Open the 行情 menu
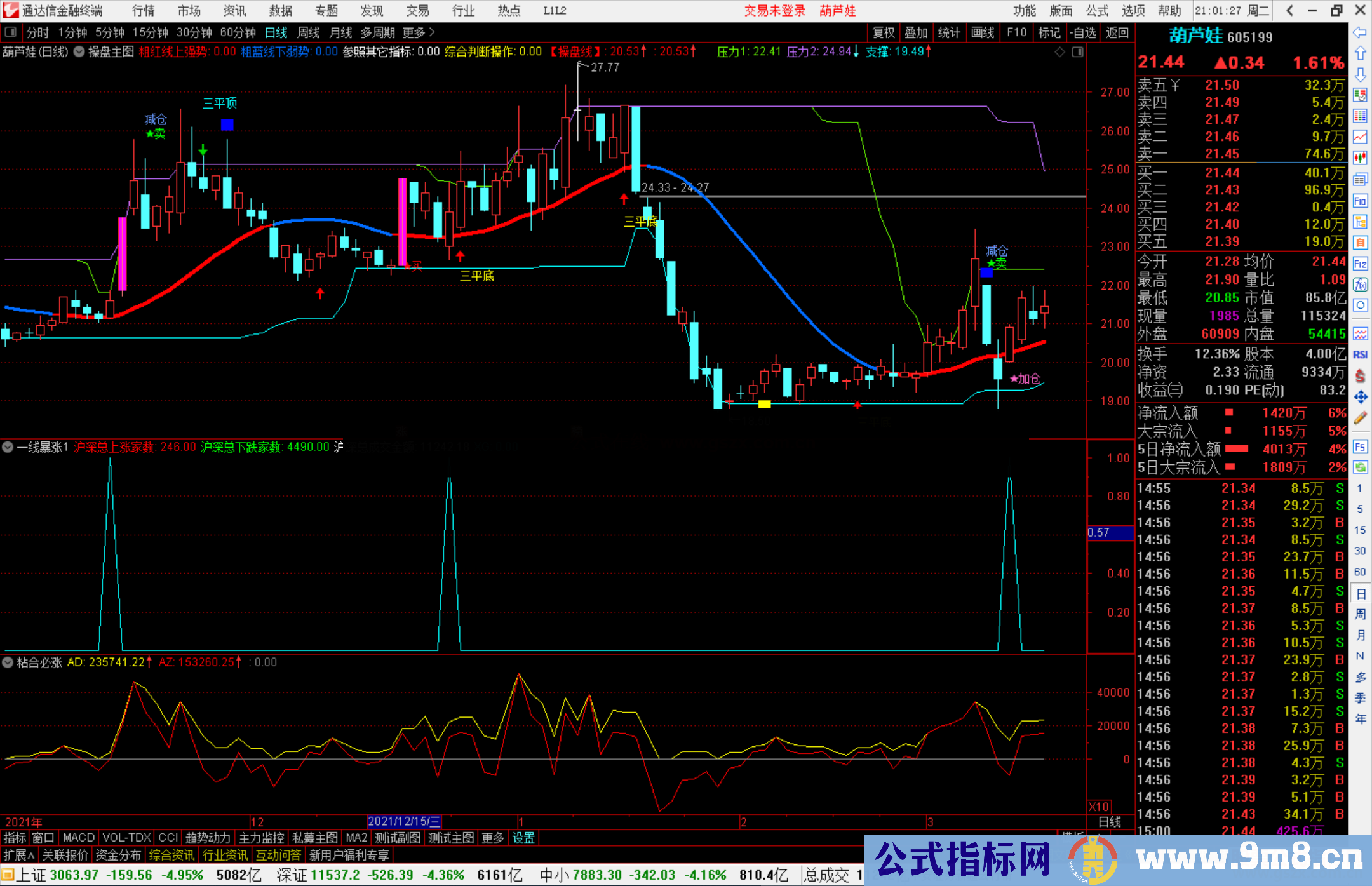This screenshot has width=1372, height=886. pos(143,11)
